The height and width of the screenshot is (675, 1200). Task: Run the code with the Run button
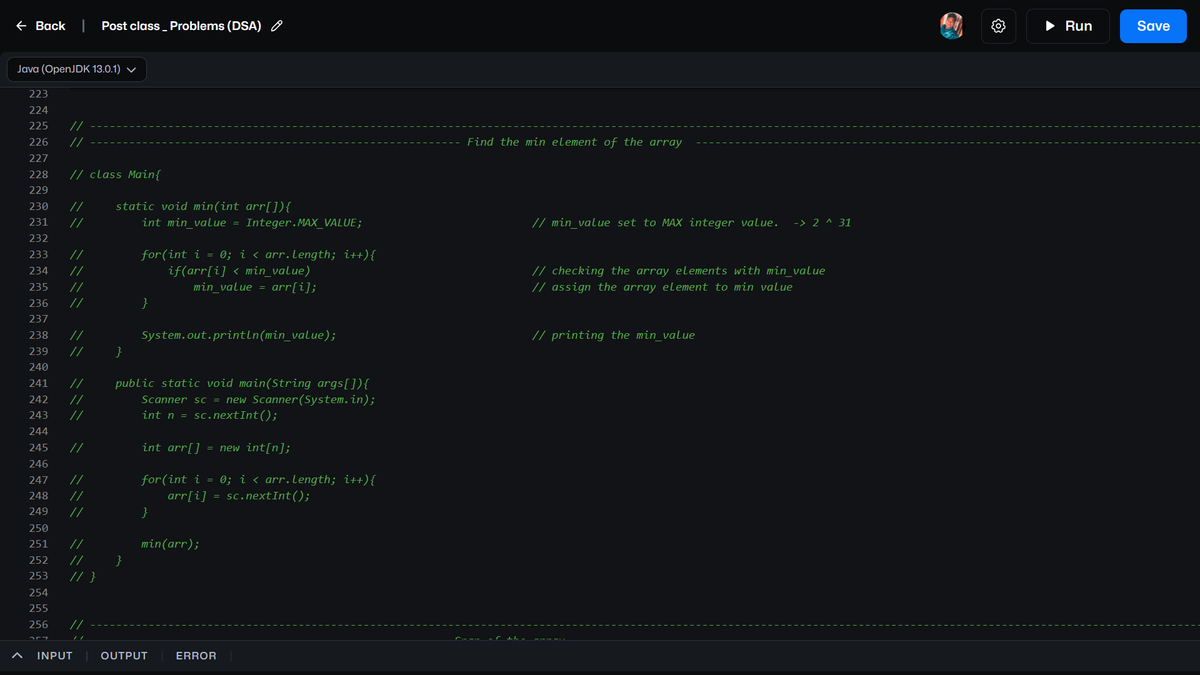[1068, 26]
